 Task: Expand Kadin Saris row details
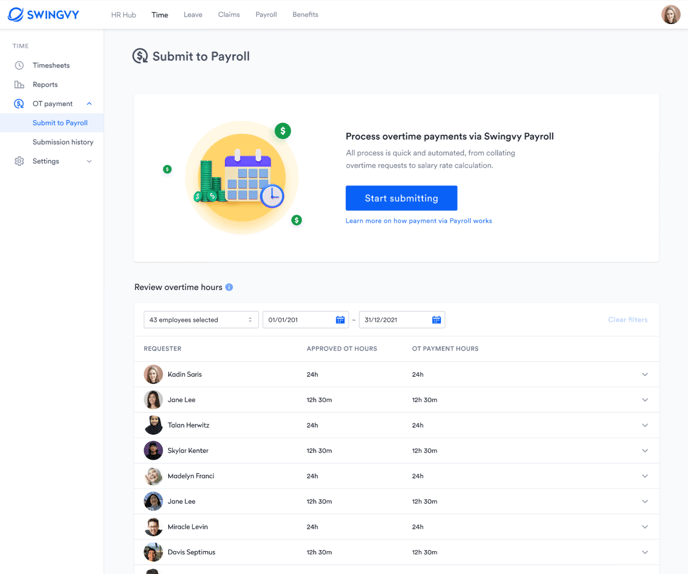coord(645,374)
